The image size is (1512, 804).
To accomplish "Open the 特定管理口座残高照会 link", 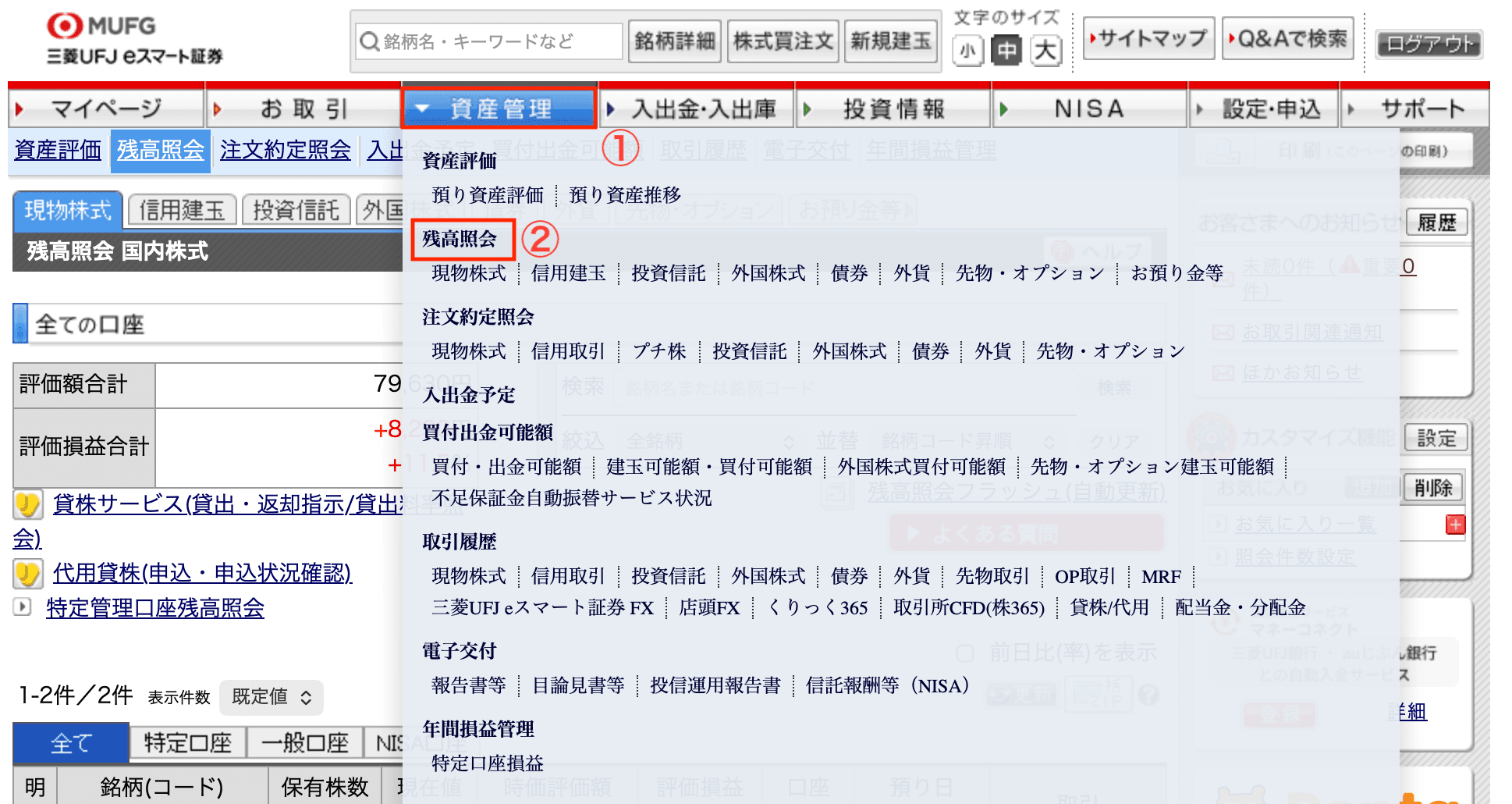I will click(x=155, y=608).
